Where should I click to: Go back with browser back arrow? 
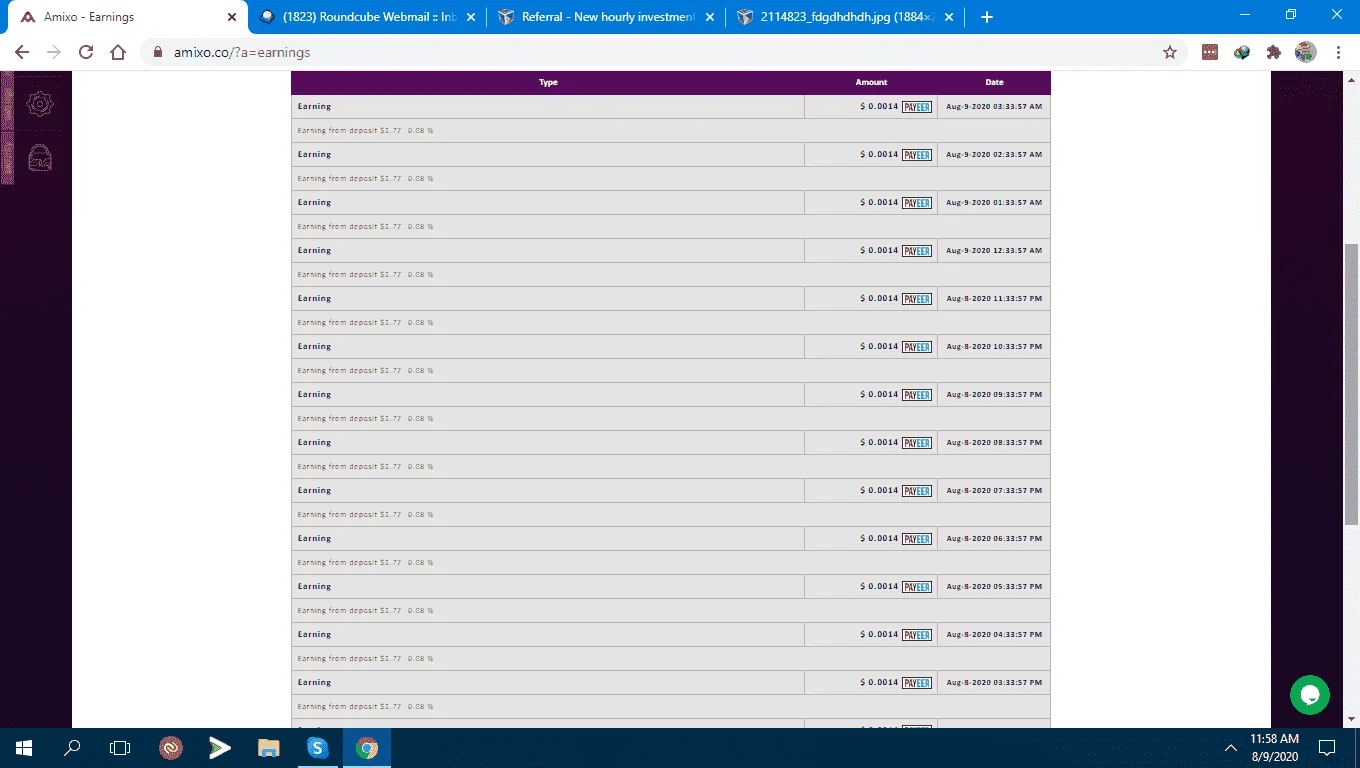(22, 52)
